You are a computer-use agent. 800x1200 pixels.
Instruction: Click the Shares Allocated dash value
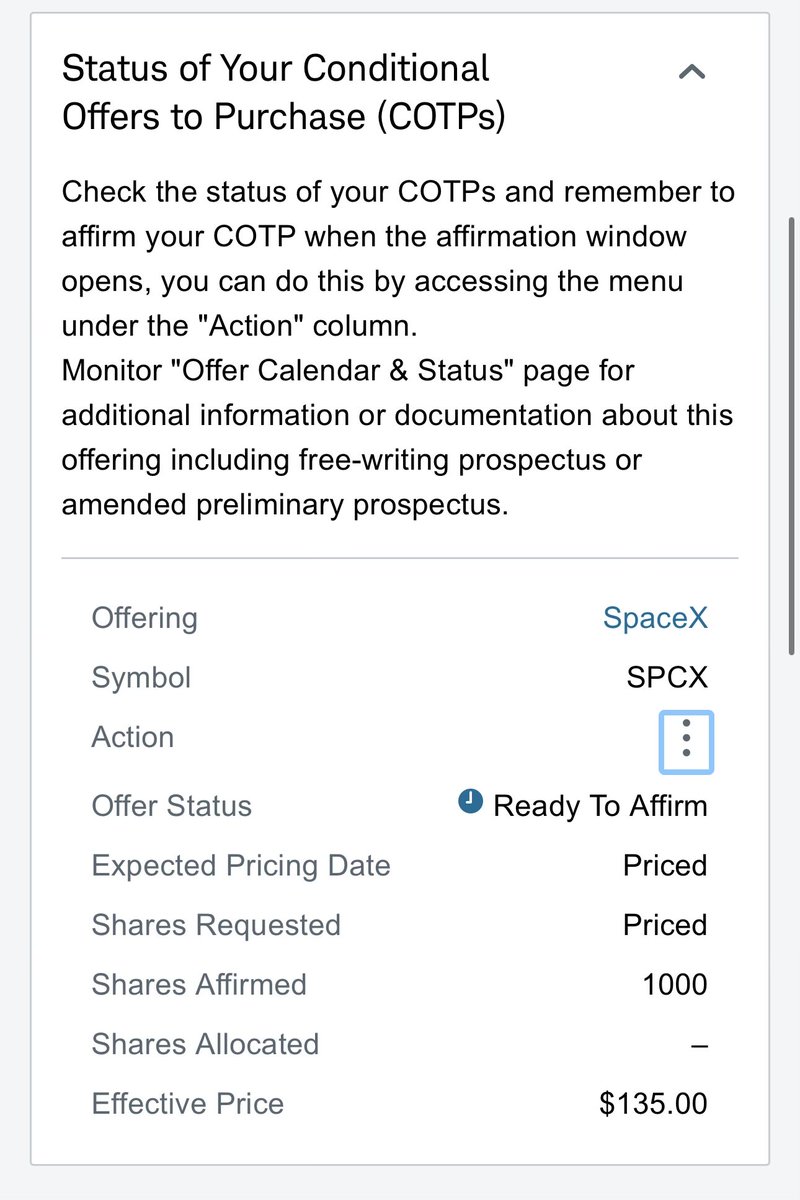click(699, 1045)
